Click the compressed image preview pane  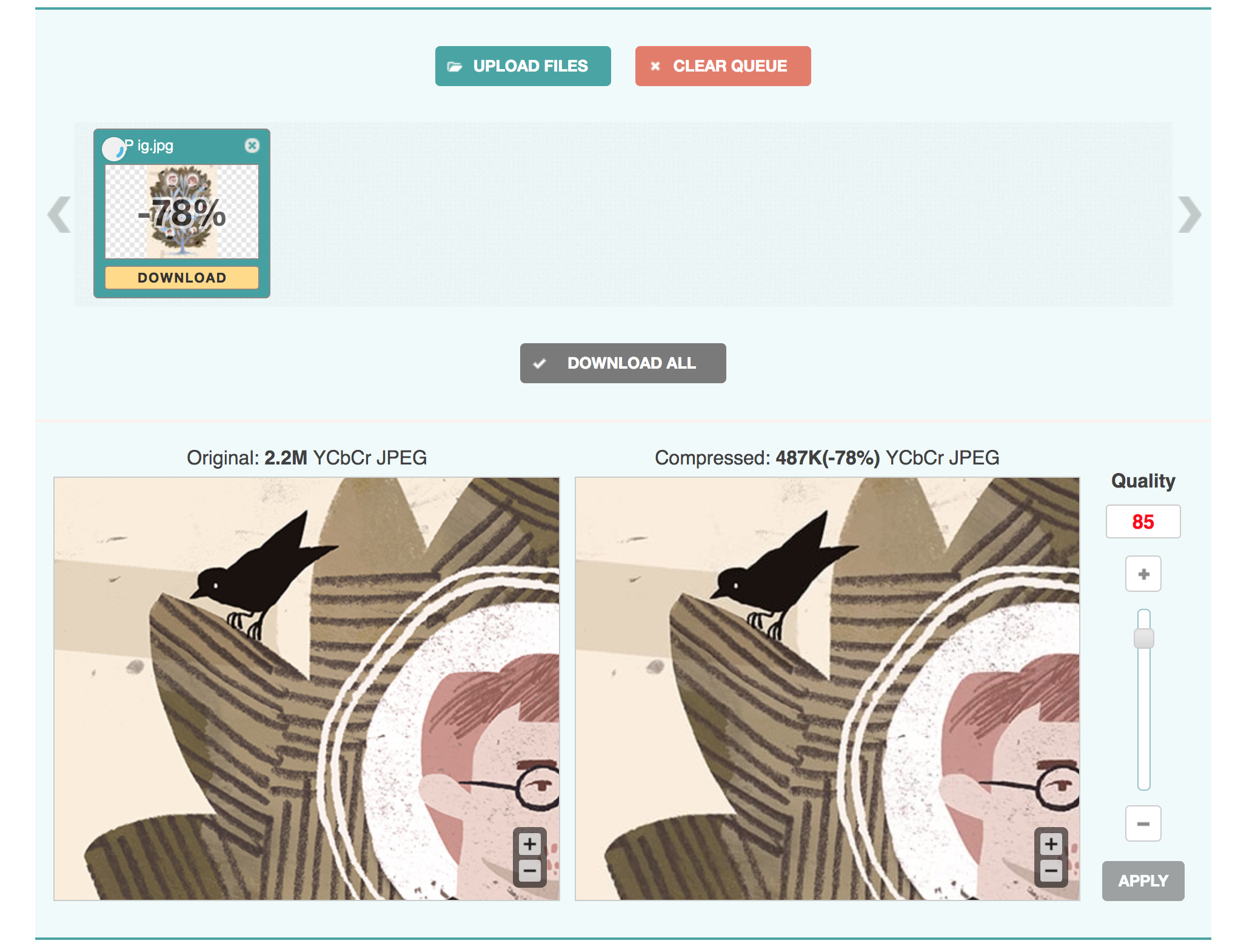point(828,689)
